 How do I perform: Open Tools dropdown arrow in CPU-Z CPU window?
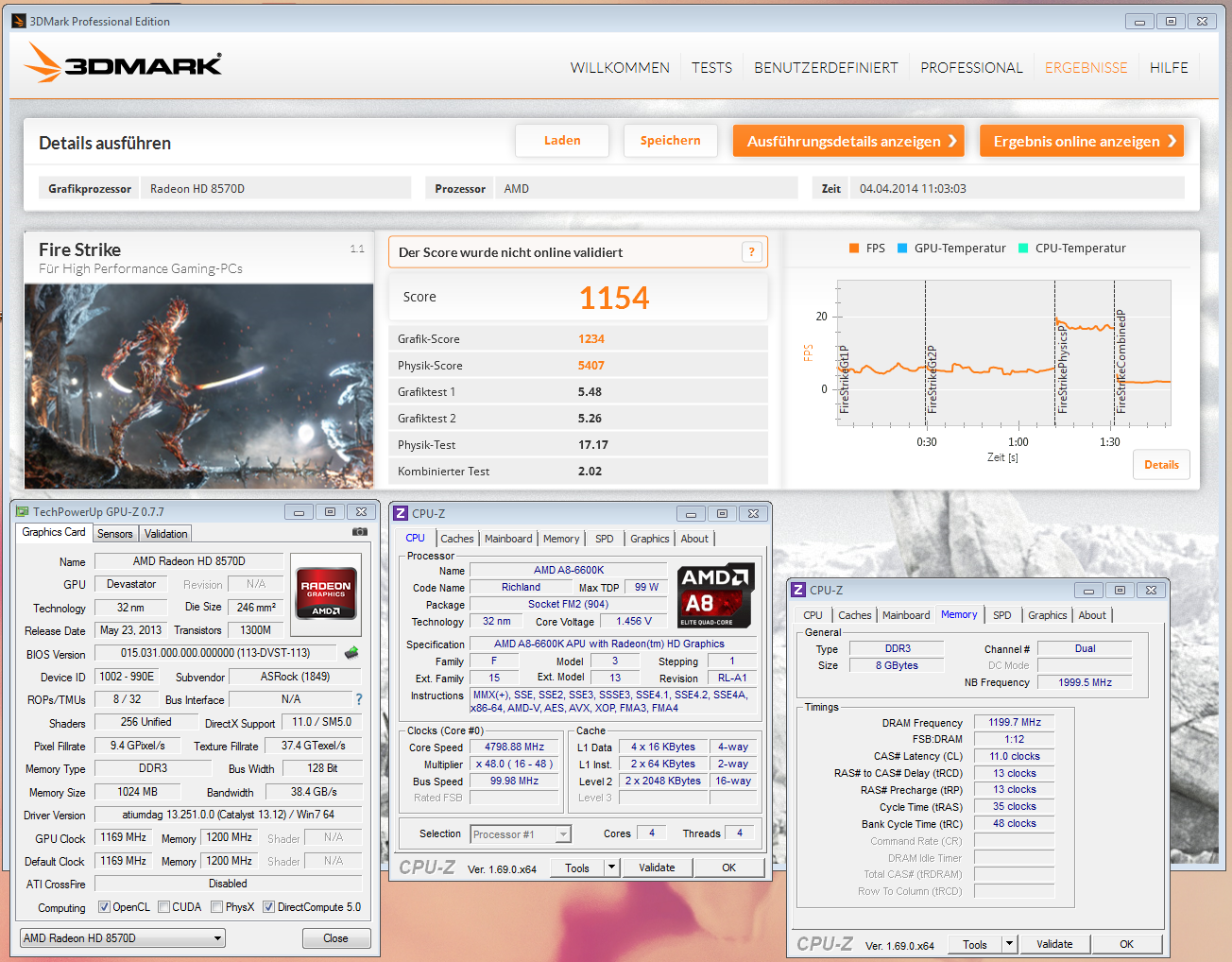(x=611, y=868)
